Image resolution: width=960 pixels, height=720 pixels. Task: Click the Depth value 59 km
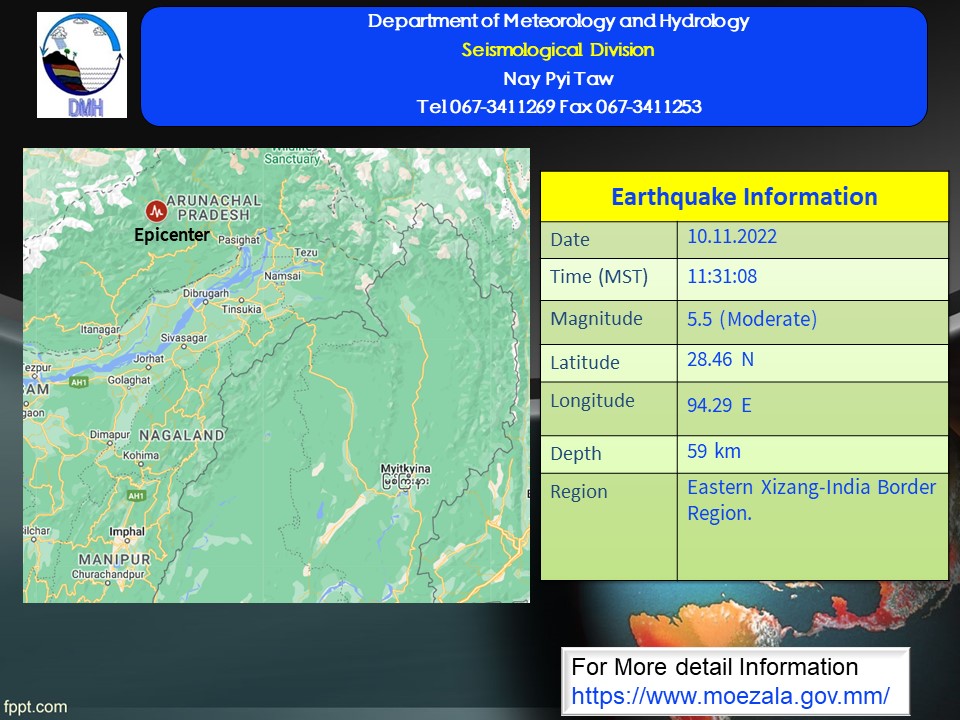click(x=714, y=452)
